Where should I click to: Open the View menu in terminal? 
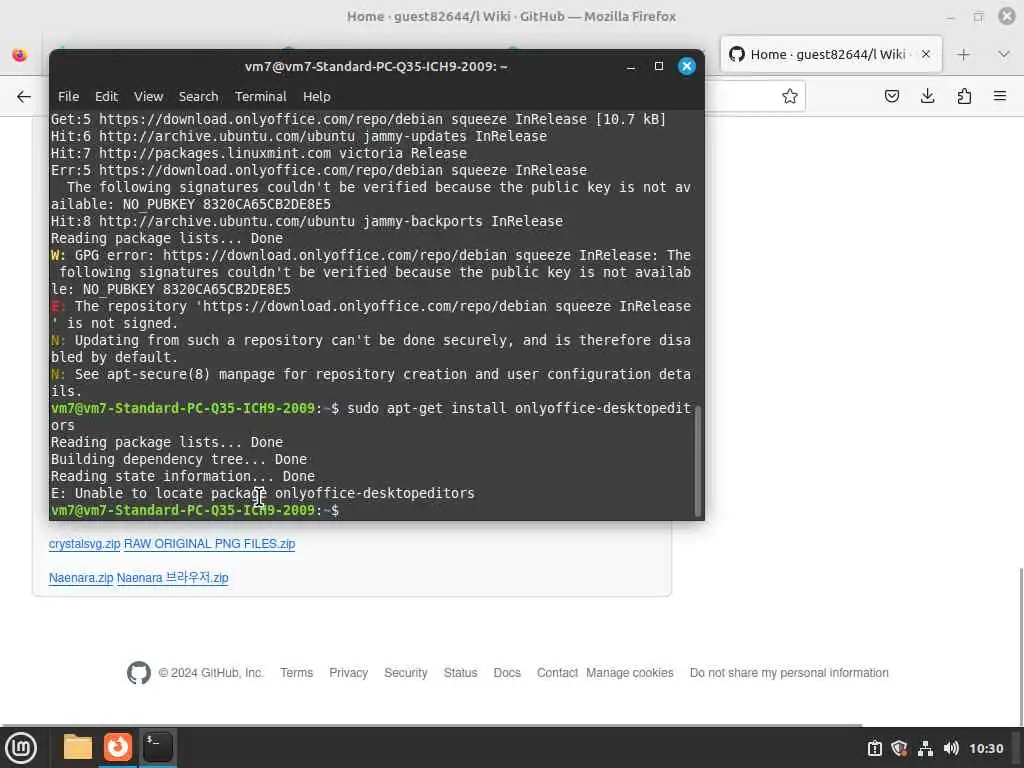coord(148,96)
